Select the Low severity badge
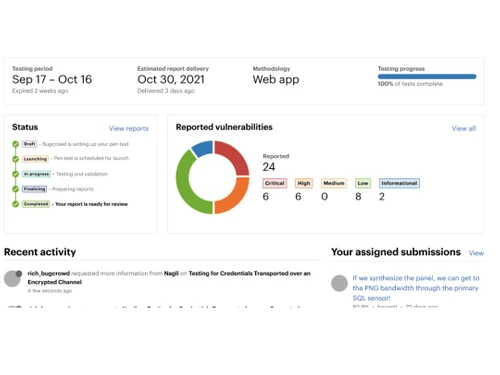 tap(363, 183)
